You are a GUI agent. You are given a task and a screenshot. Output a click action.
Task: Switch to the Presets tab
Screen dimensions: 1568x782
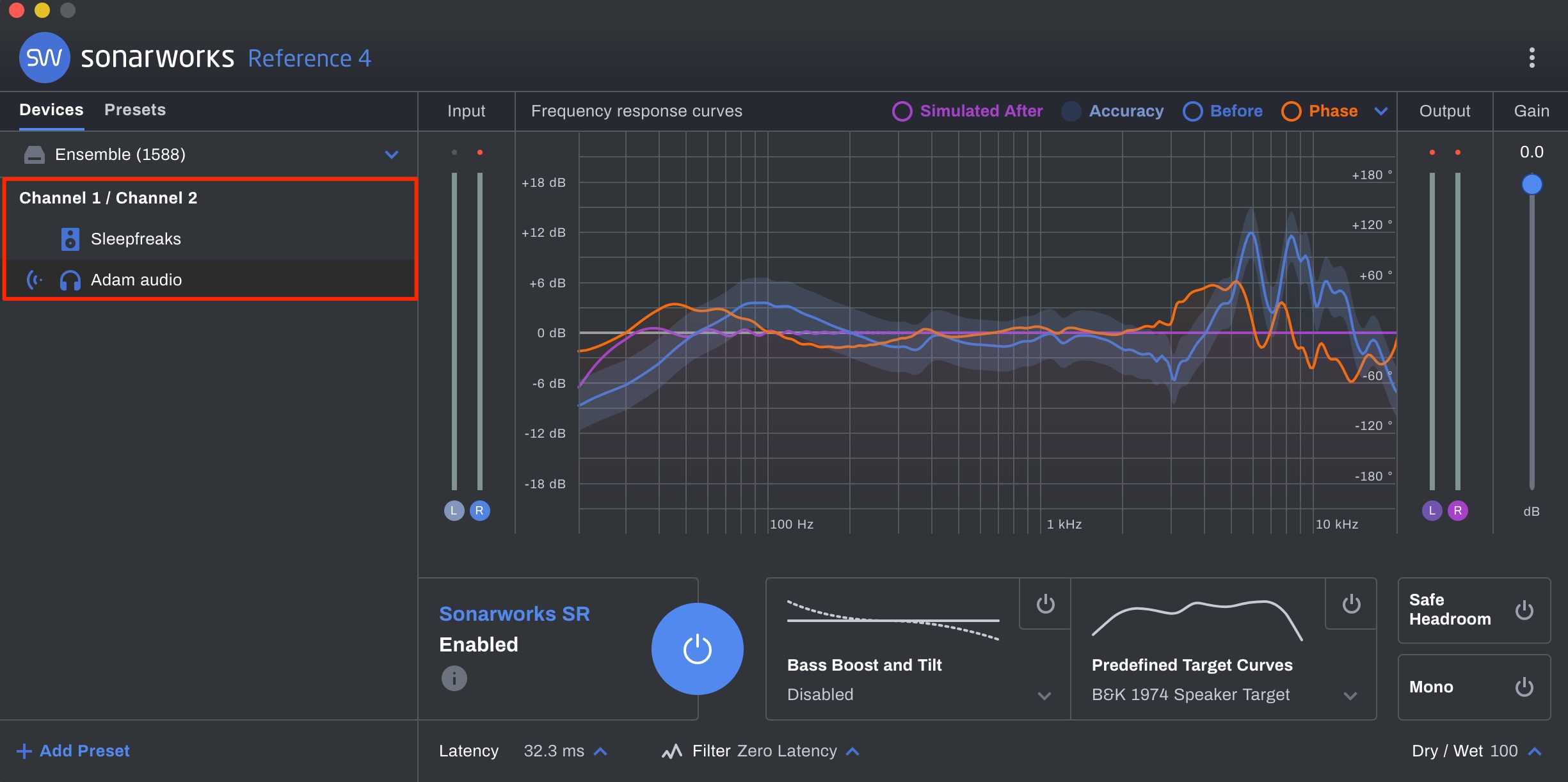135,109
